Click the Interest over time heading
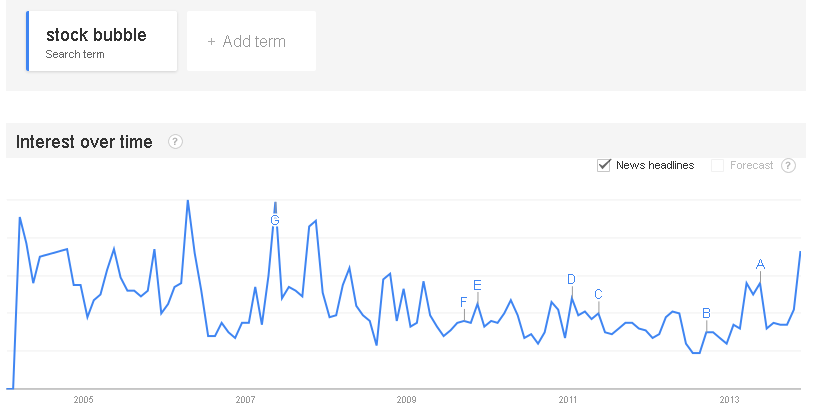 (84, 142)
